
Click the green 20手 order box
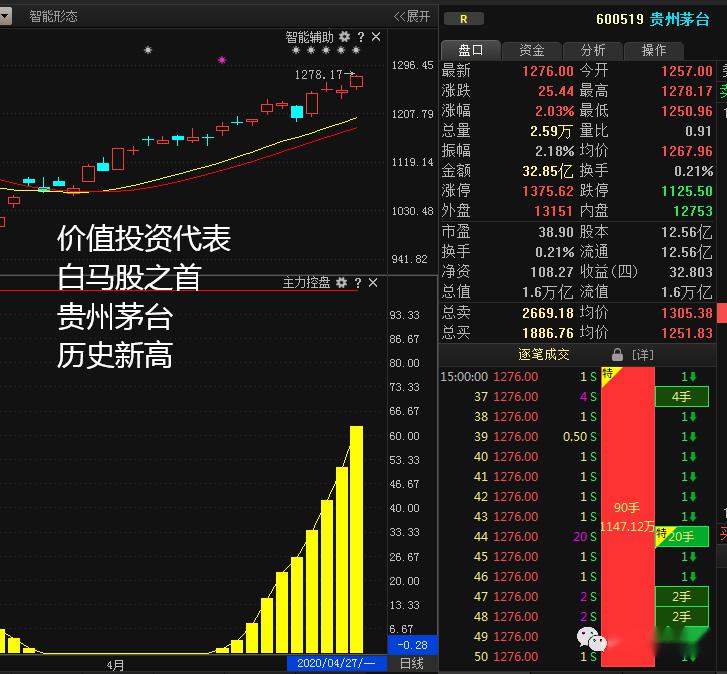pos(682,537)
